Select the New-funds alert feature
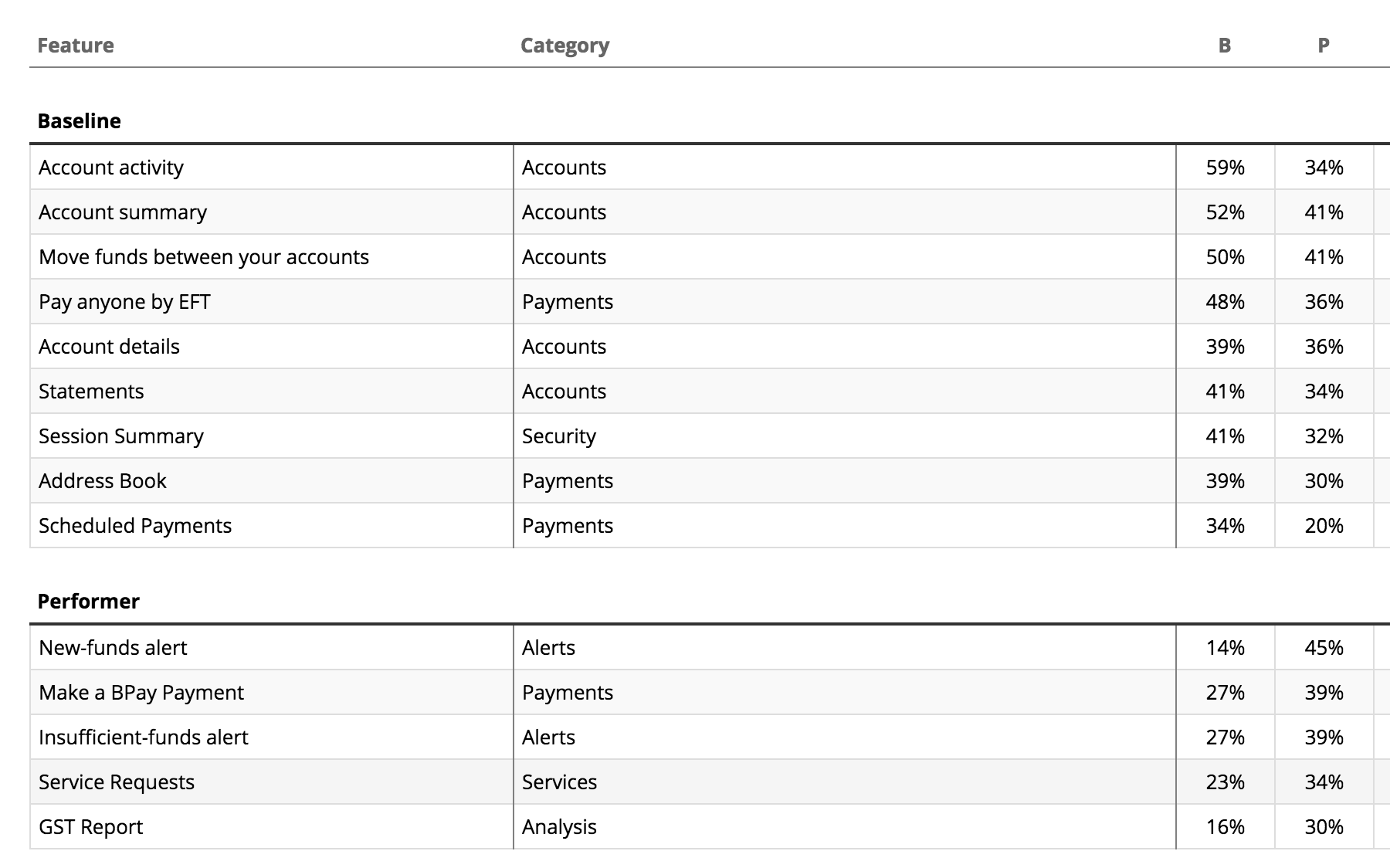This screenshot has height=868, width=1390. click(x=113, y=648)
